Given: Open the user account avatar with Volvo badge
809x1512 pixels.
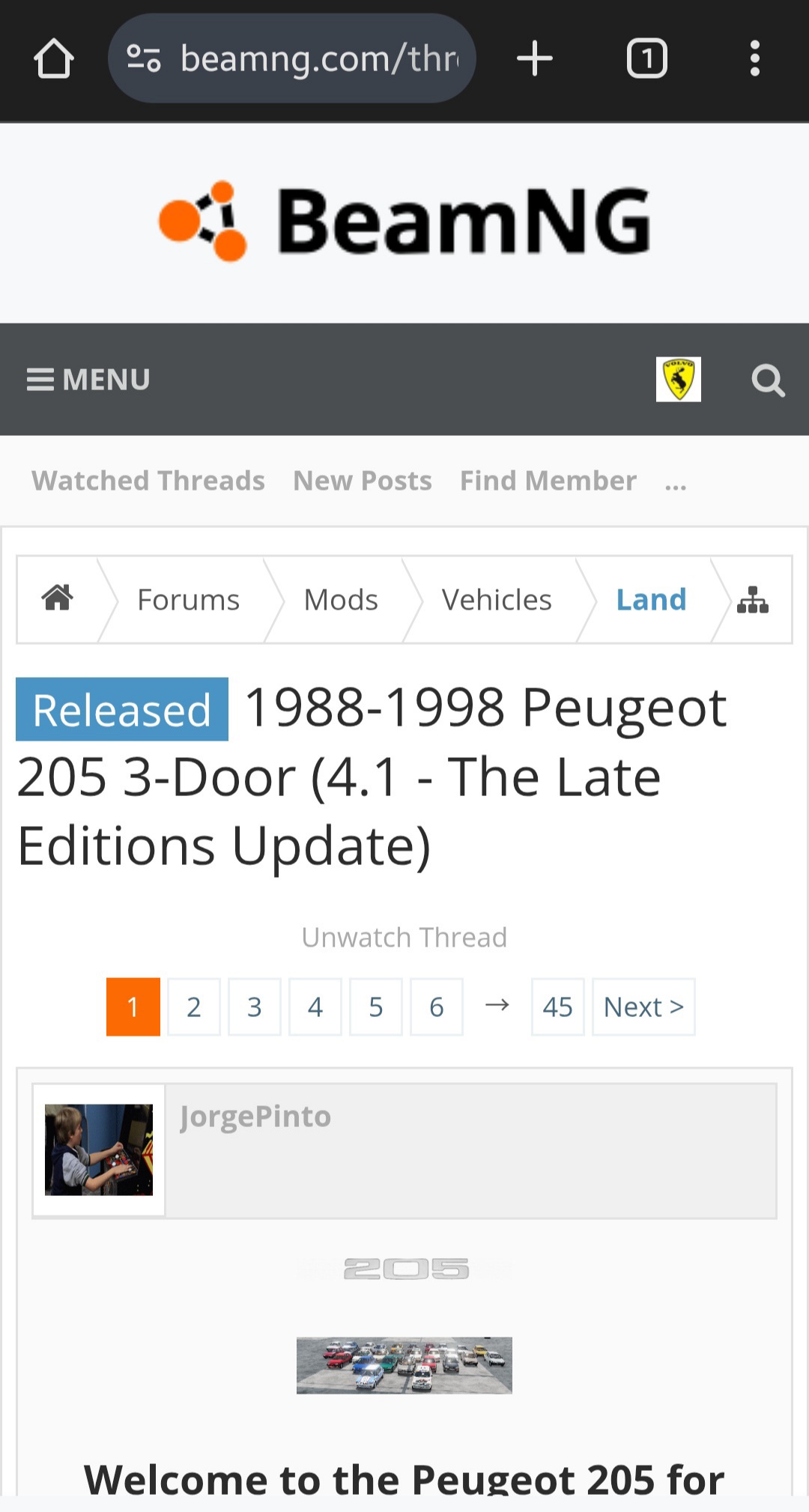Looking at the screenshot, I should [x=679, y=380].
